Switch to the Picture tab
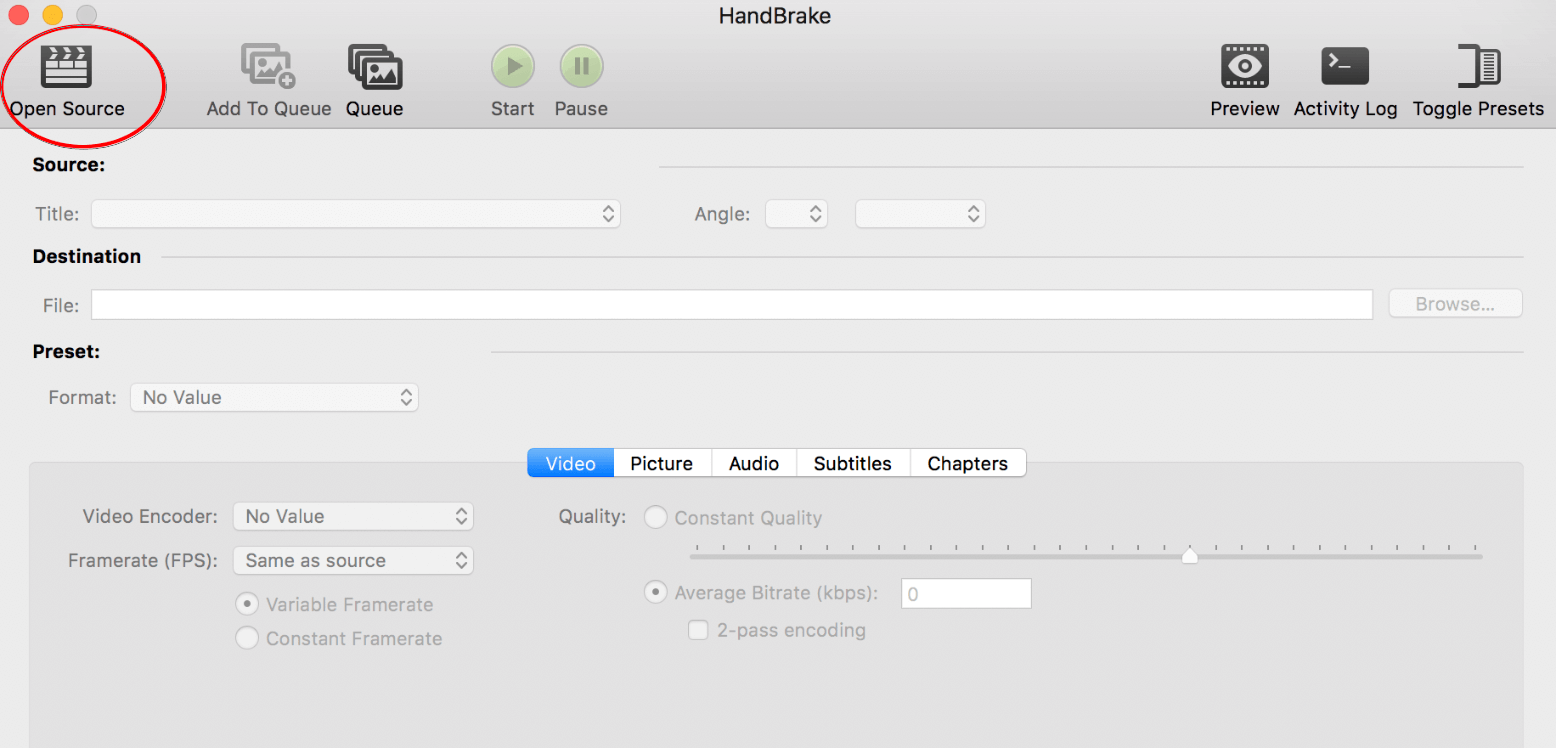The height and width of the screenshot is (748, 1556). [662, 463]
